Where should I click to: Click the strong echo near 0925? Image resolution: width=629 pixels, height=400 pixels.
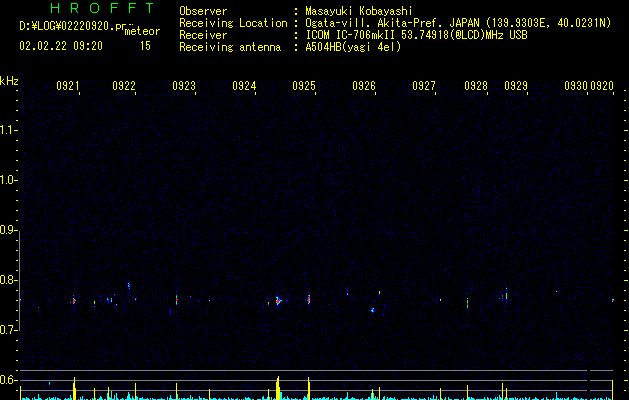click(308, 299)
